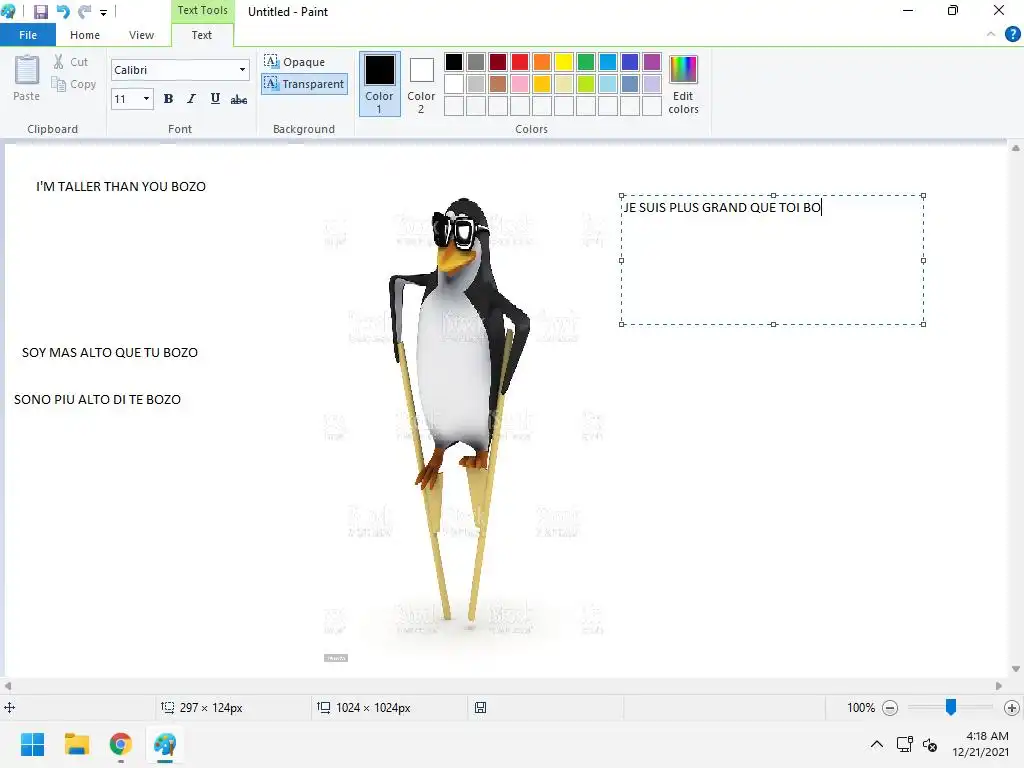Click the zoom in plus button

[x=1012, y=708]
